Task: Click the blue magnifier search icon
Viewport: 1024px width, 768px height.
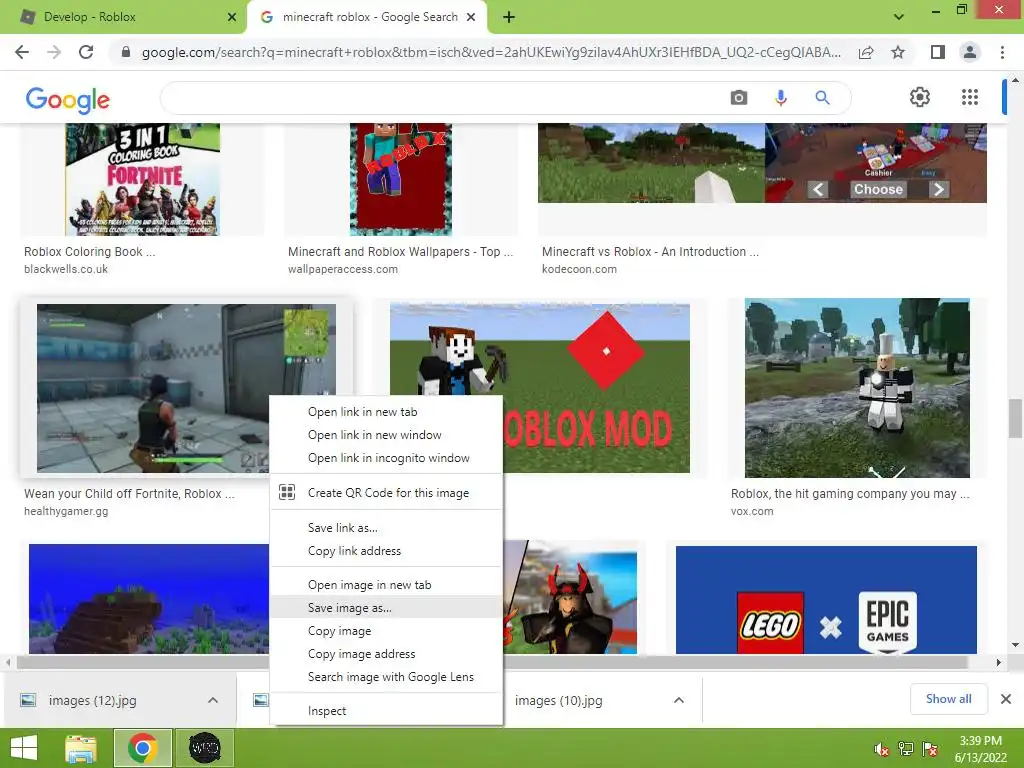Action: [822, 98]
